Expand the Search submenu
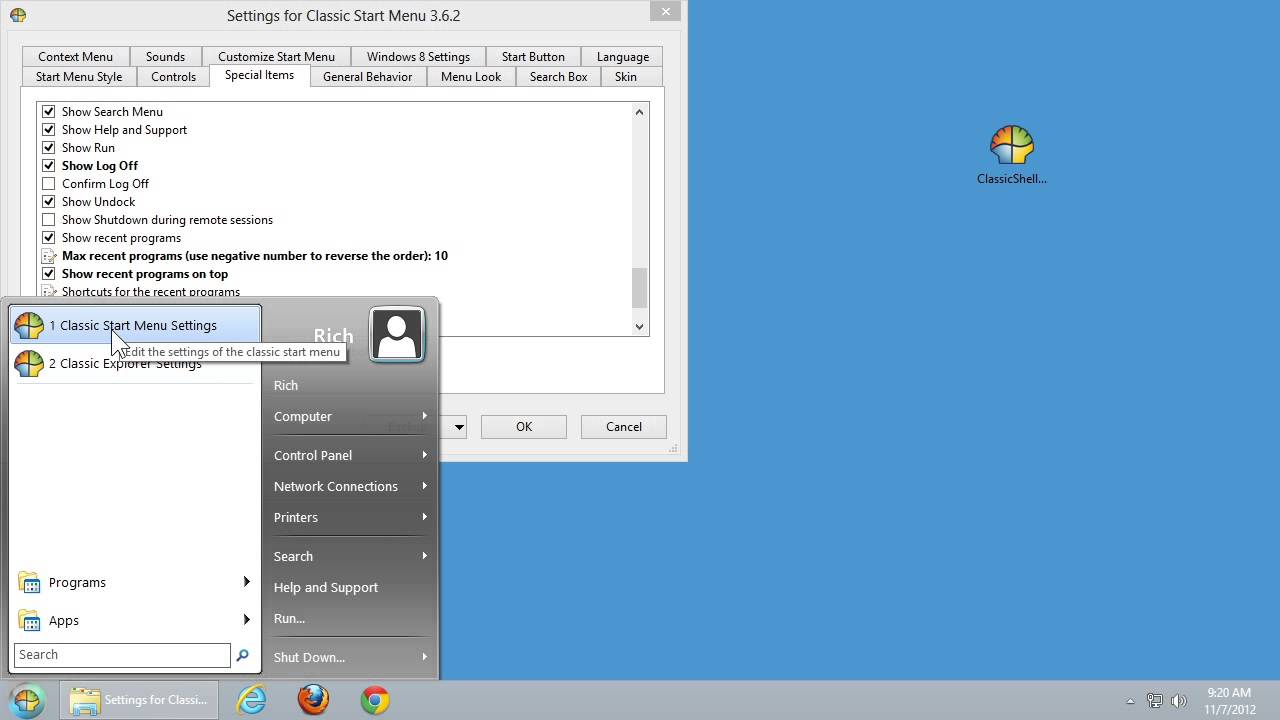Image resolution: width=1280 pixels, height=720 pixels. click(x=424, y=556)
